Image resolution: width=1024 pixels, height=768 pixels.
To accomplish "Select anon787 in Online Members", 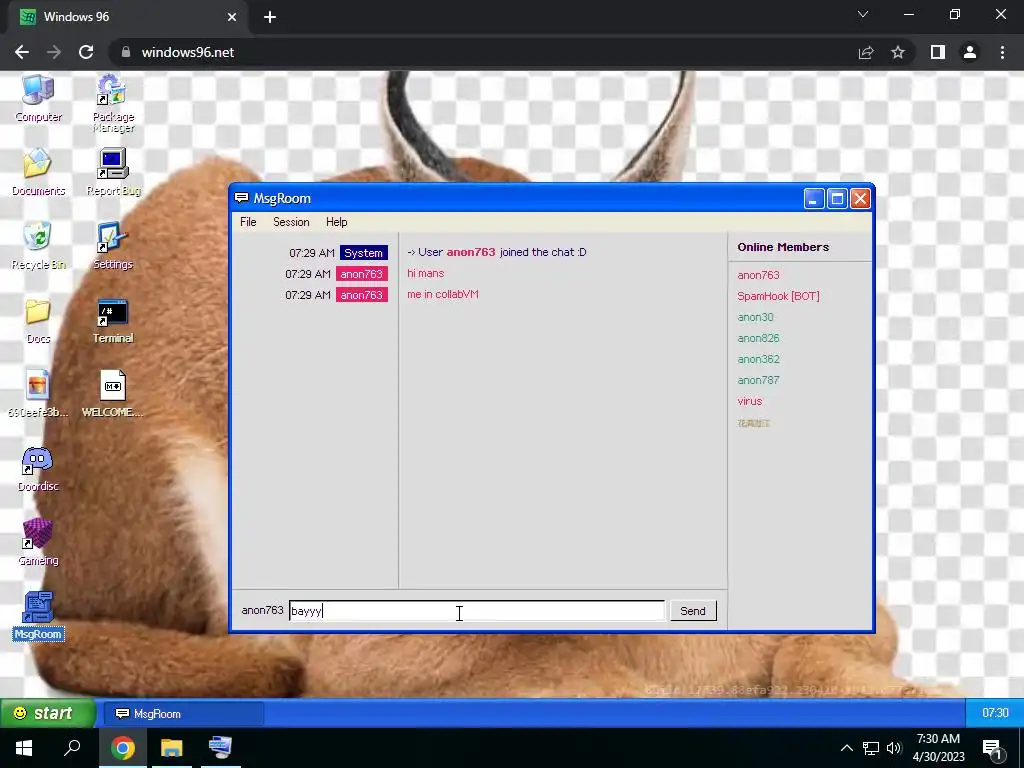I will click(x=758, y=379).
